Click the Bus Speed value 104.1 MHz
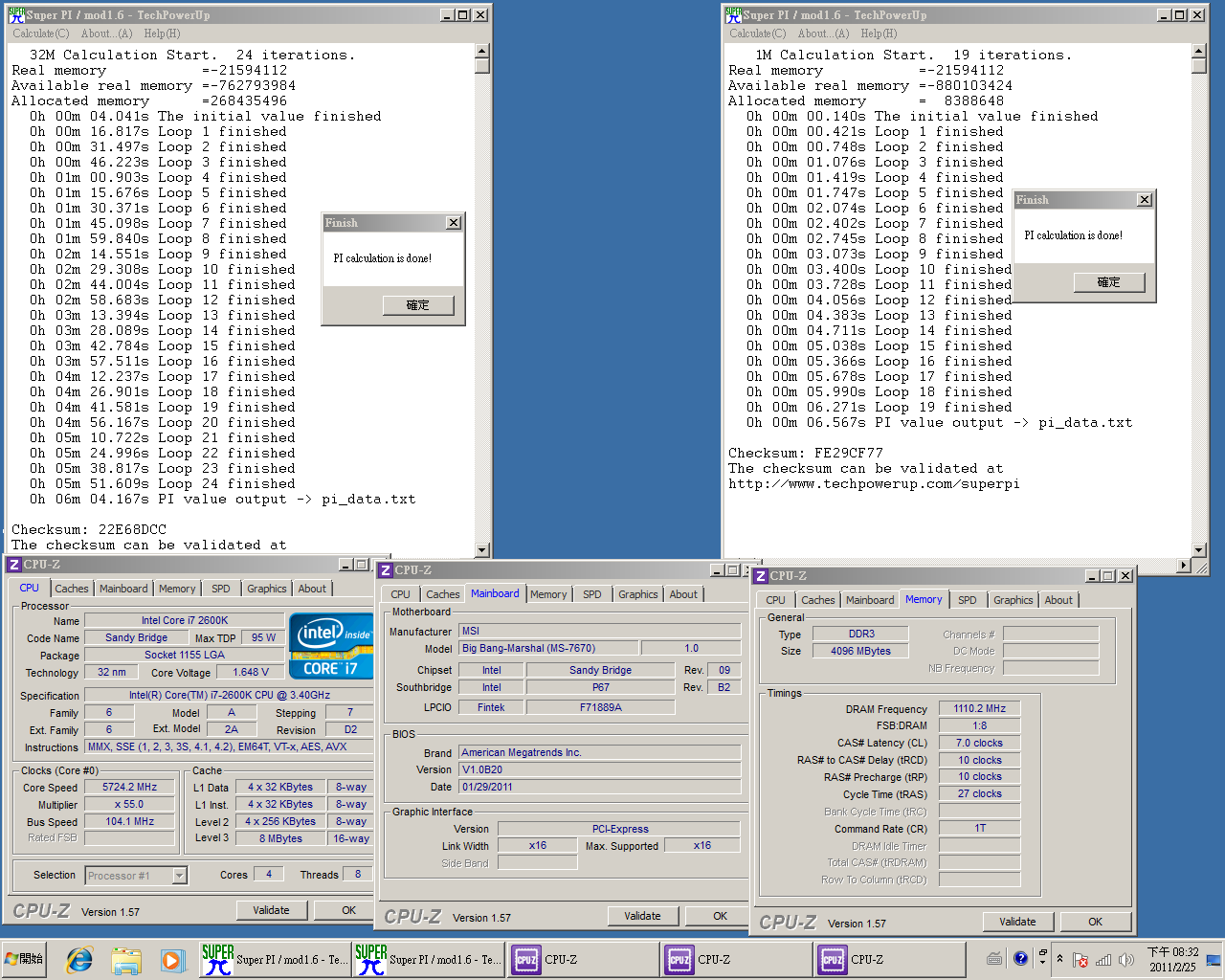This screenshot has height=980, width=1225. tap(129, 822)
